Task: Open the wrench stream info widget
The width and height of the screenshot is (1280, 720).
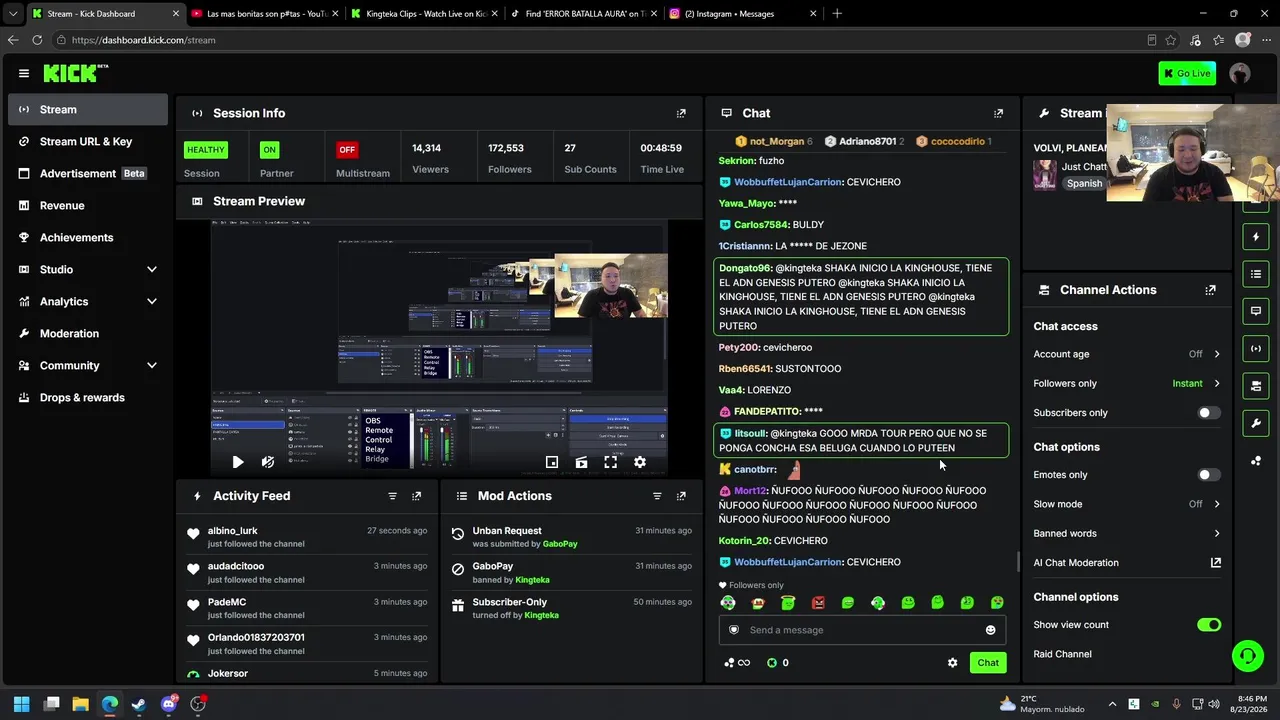Action: click(1256, 424)
